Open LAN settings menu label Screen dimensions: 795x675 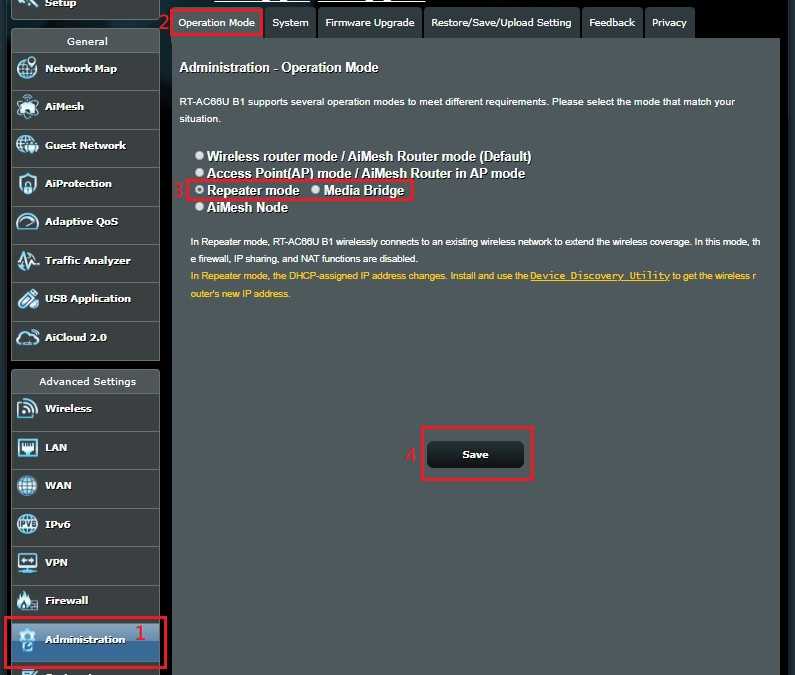(x=56, y=447)
